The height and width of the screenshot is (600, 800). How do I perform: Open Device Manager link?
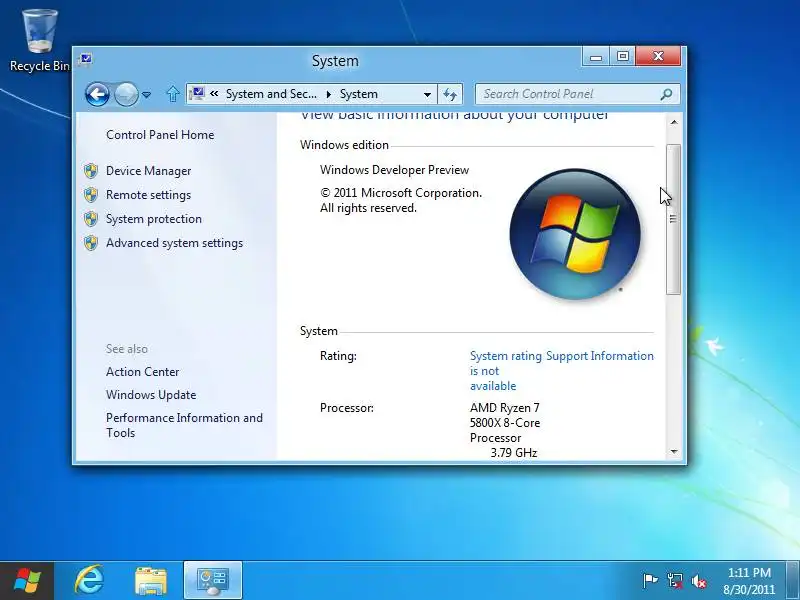tap(148, 171)
